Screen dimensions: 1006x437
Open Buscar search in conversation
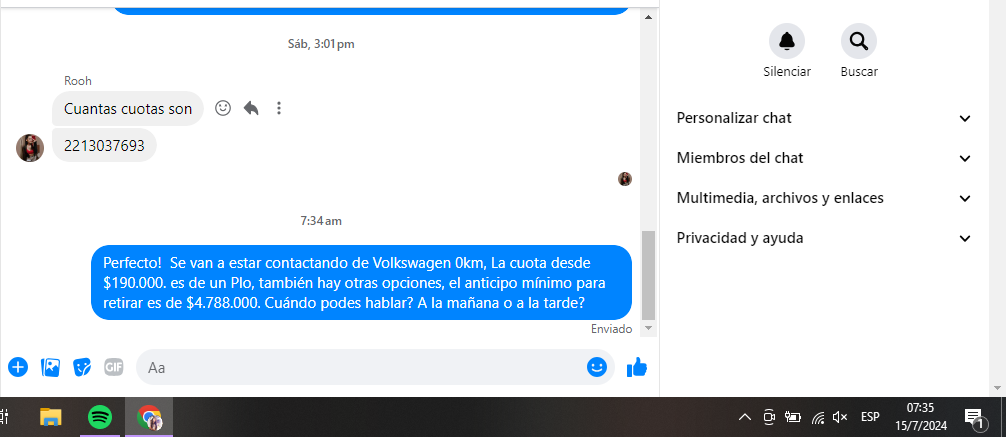[858, 41]
